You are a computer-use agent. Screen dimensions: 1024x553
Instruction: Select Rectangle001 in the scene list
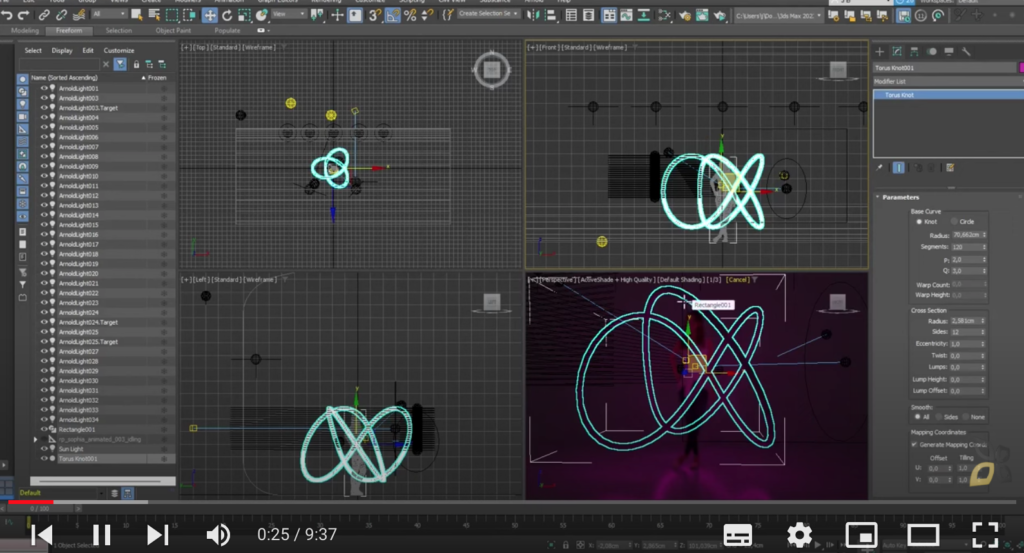(x=77, y=430)
